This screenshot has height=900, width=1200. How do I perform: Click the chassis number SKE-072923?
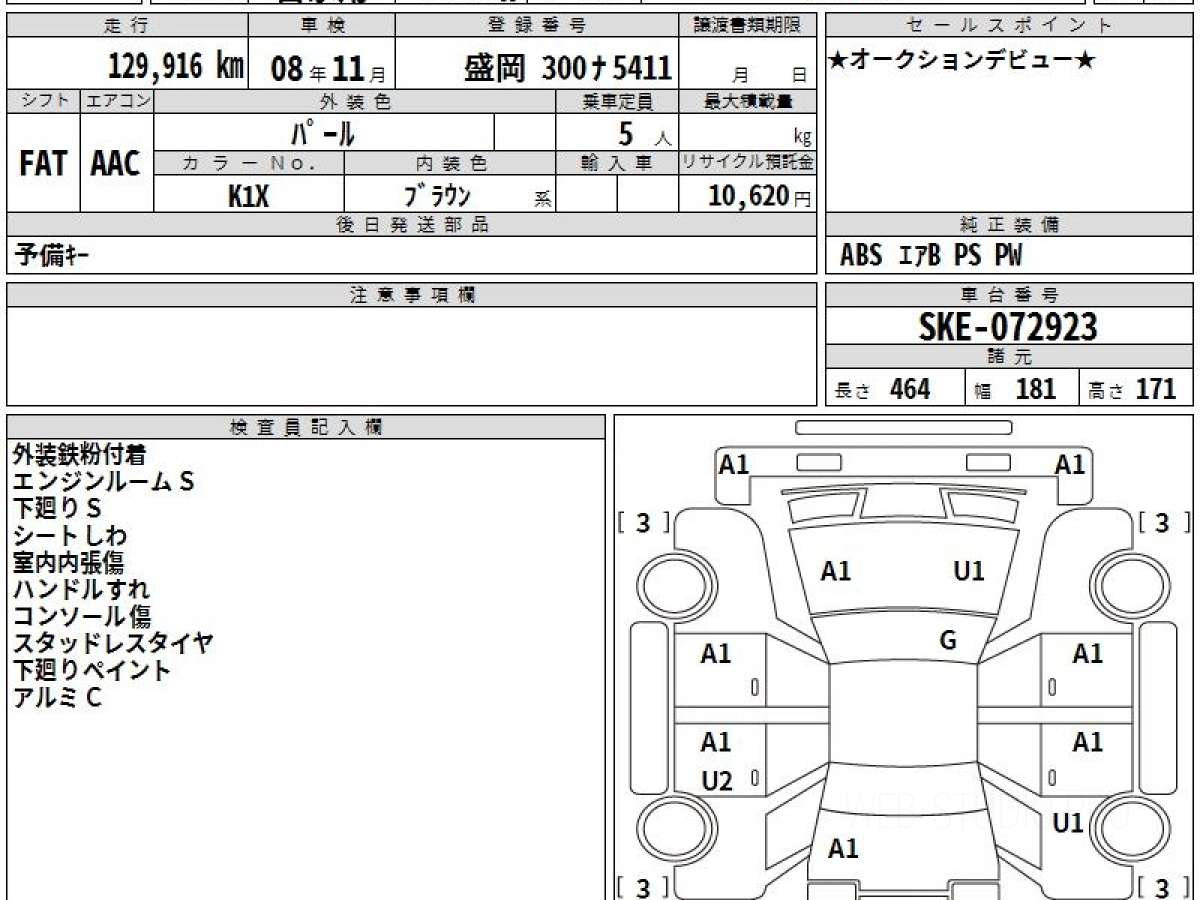1008,326
